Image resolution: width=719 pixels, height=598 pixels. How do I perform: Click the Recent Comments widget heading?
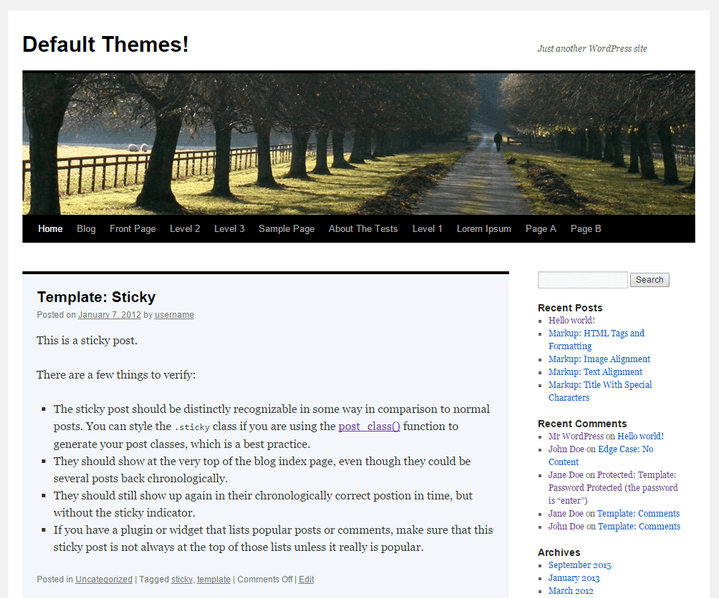click(582, 424)
